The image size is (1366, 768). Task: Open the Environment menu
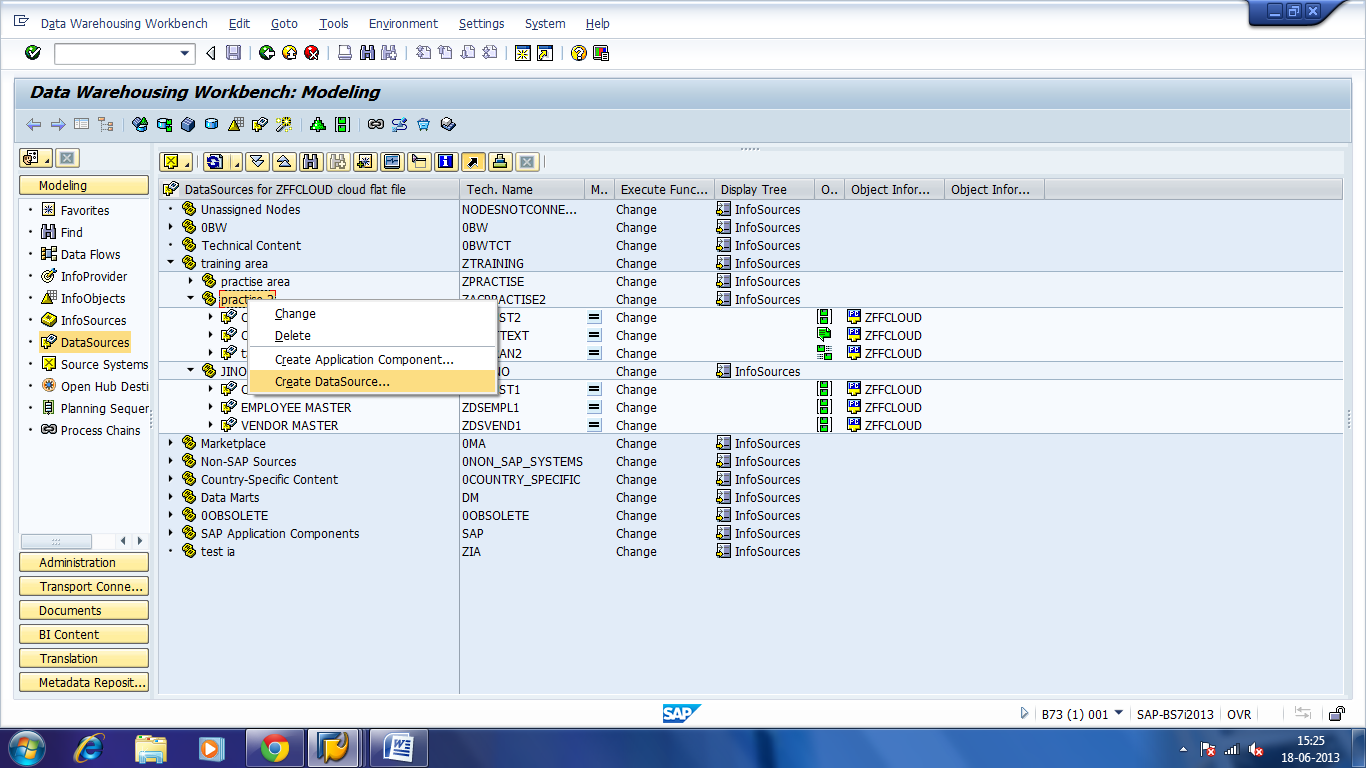coord(402,23)
